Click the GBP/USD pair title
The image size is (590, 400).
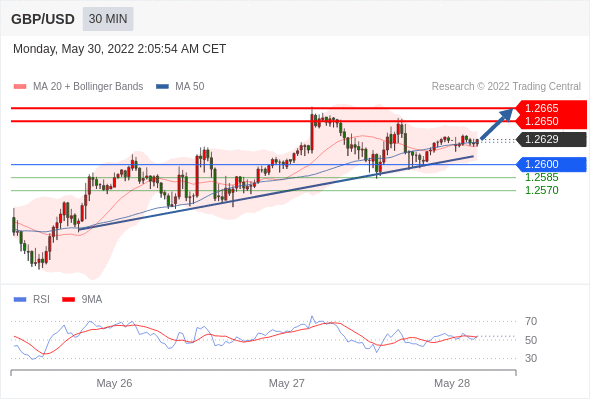pos(43,19)
